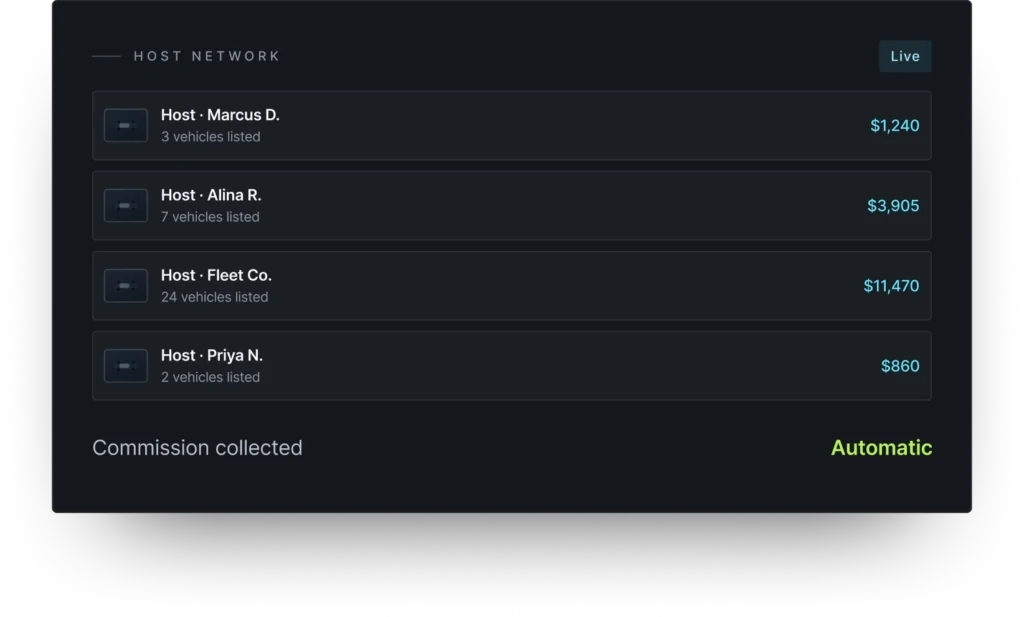Click the 7 vehicles listed subtitle

pyautogui.click(x=210, y=217)
